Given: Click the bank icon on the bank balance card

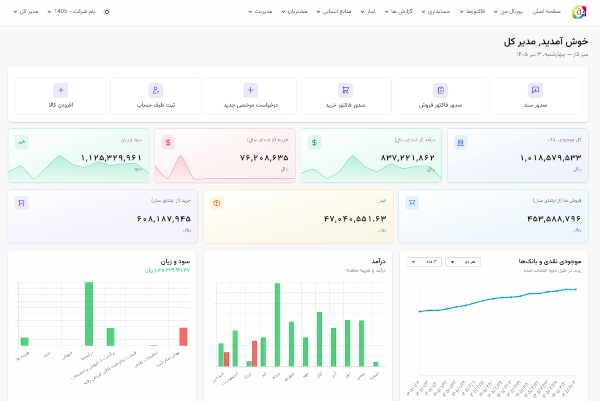Looking at the screenshot, I should [461, 142].
